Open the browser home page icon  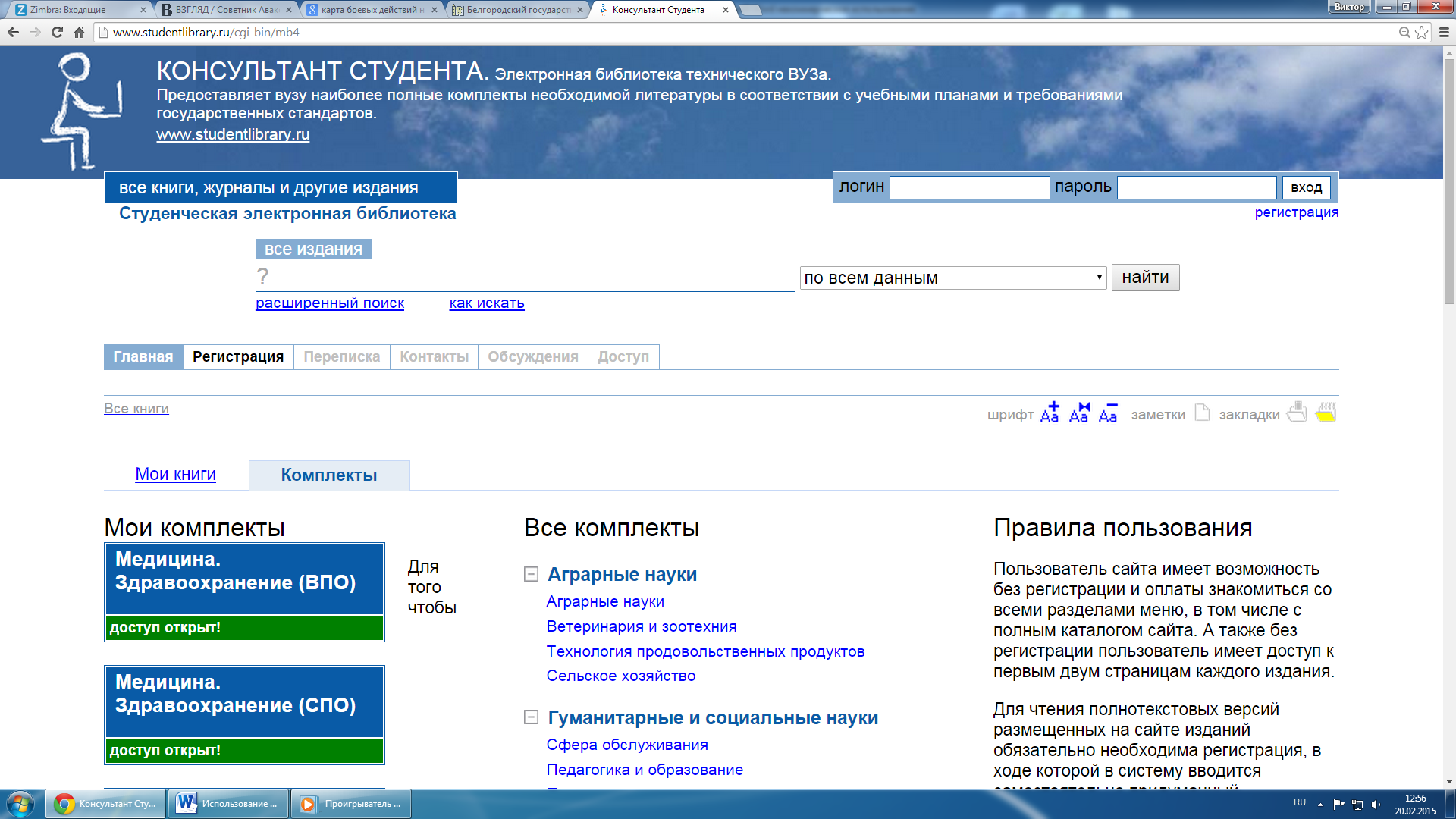pyautogui.click(x=79, y=32)
